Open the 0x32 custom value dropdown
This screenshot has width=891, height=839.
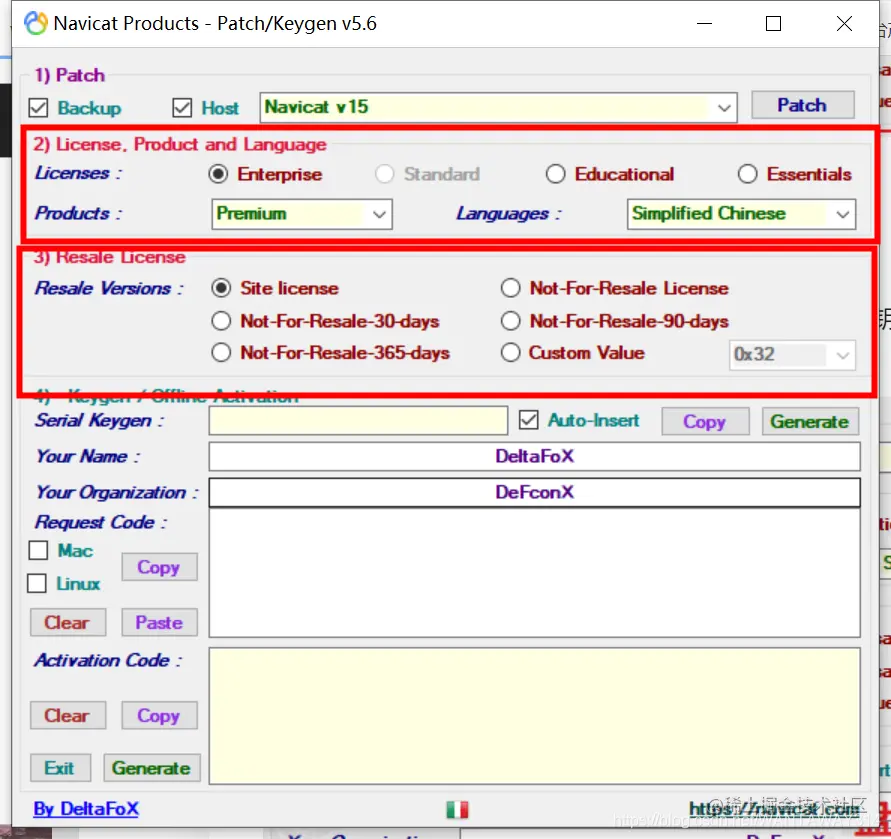pos(792,355)
